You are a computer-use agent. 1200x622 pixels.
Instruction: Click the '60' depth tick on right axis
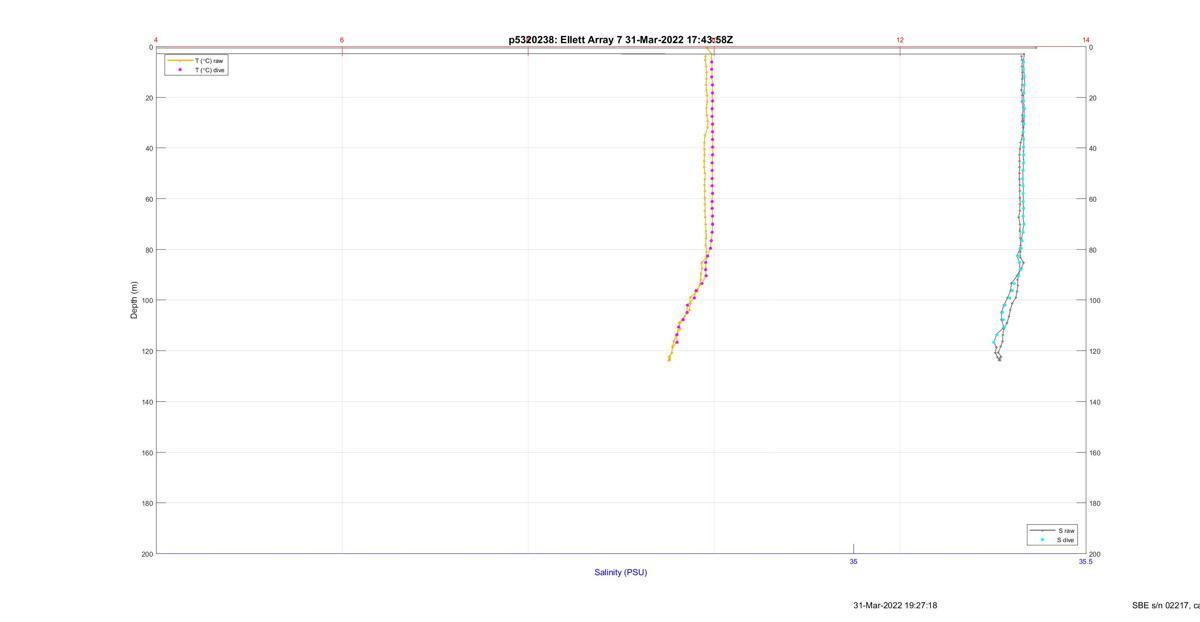pyautogui.click(x=1093, y=199)
